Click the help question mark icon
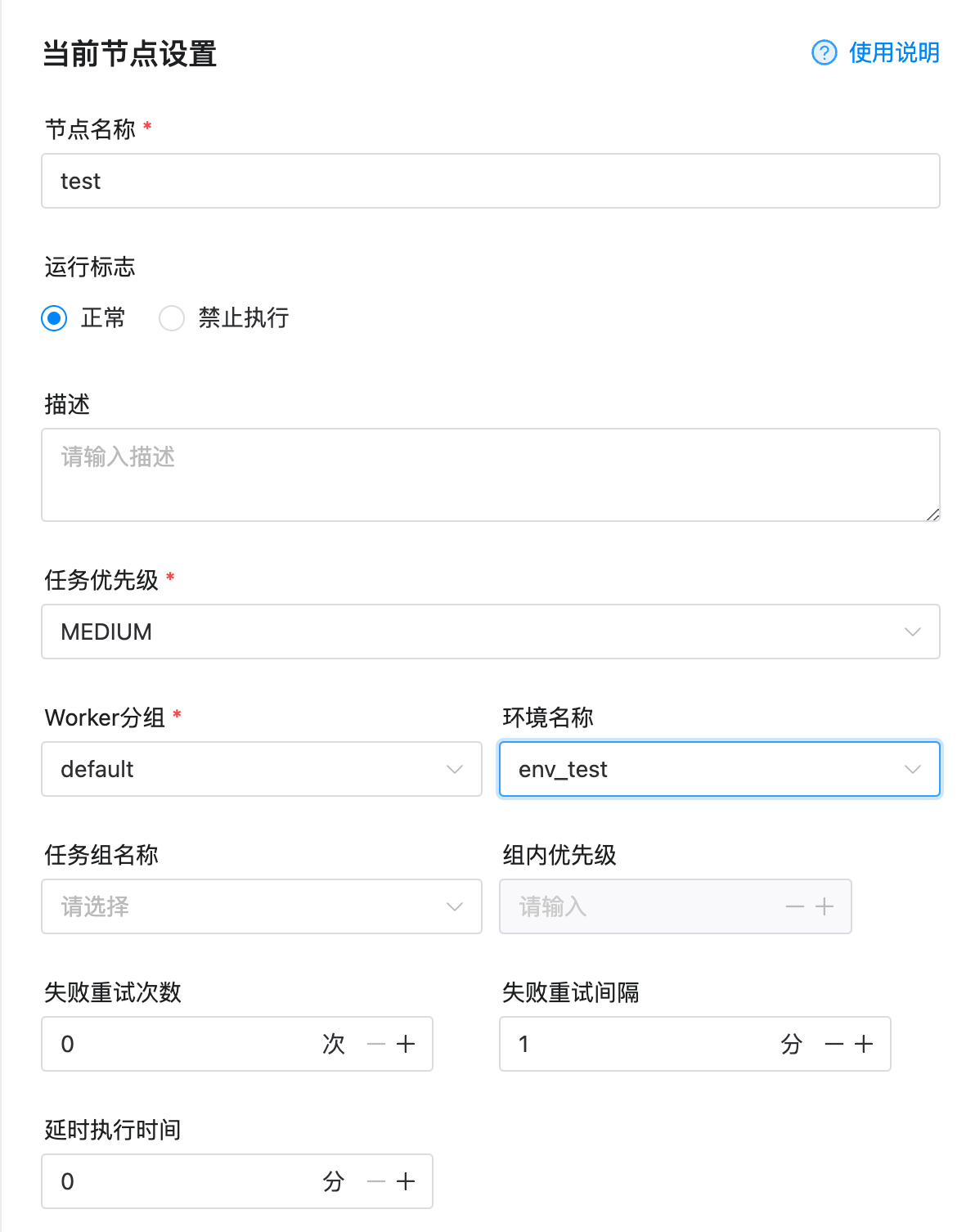975x1232 pixels. tap(824, 52)
